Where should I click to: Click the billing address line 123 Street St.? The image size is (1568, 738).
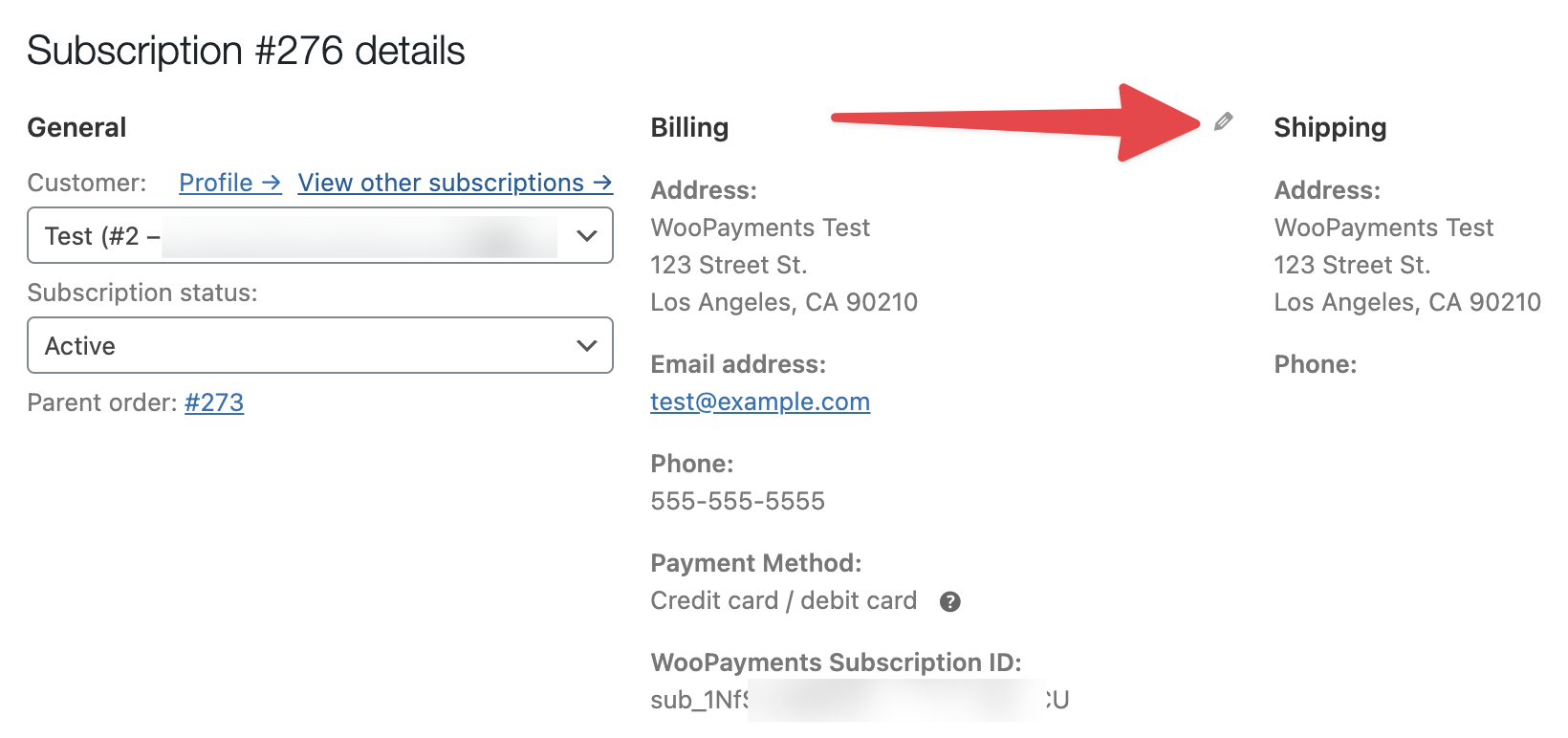(729, 265)
